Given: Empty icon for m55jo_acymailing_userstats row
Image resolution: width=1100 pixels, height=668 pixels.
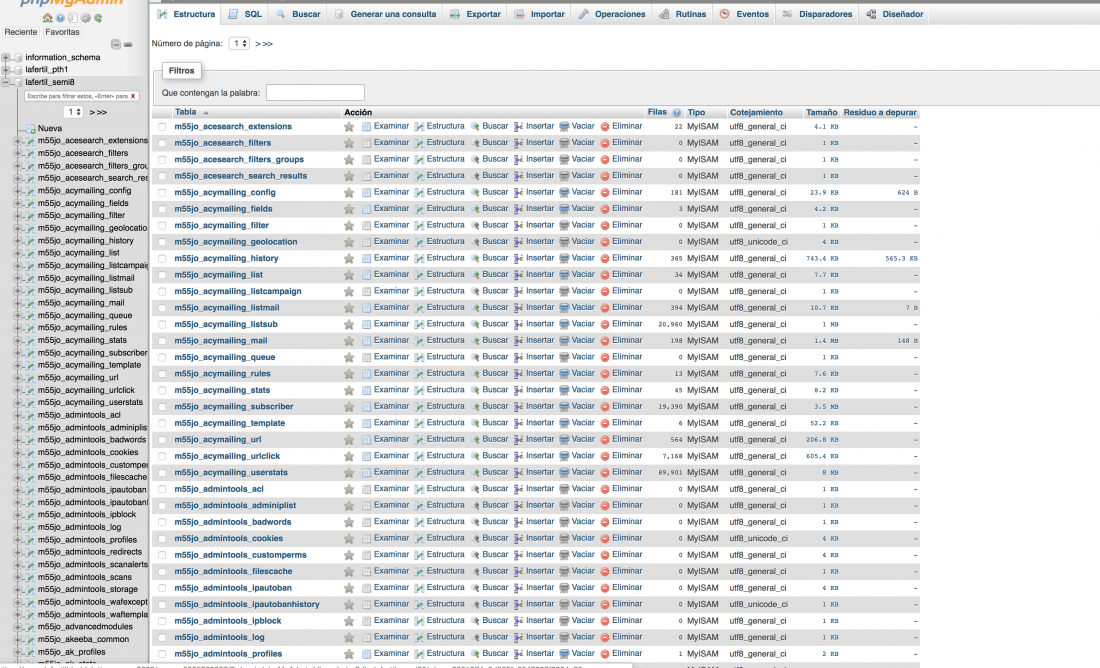Looking at the screenshot, I should point(564,473).
